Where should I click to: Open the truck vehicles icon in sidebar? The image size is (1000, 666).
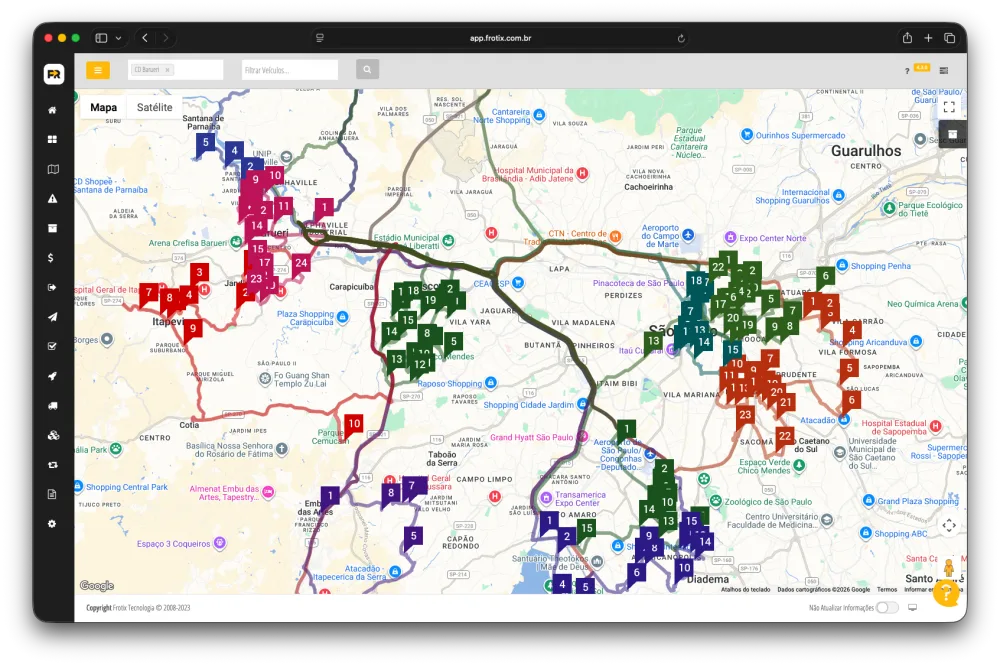pyautogui.click(x=52, y=406)
